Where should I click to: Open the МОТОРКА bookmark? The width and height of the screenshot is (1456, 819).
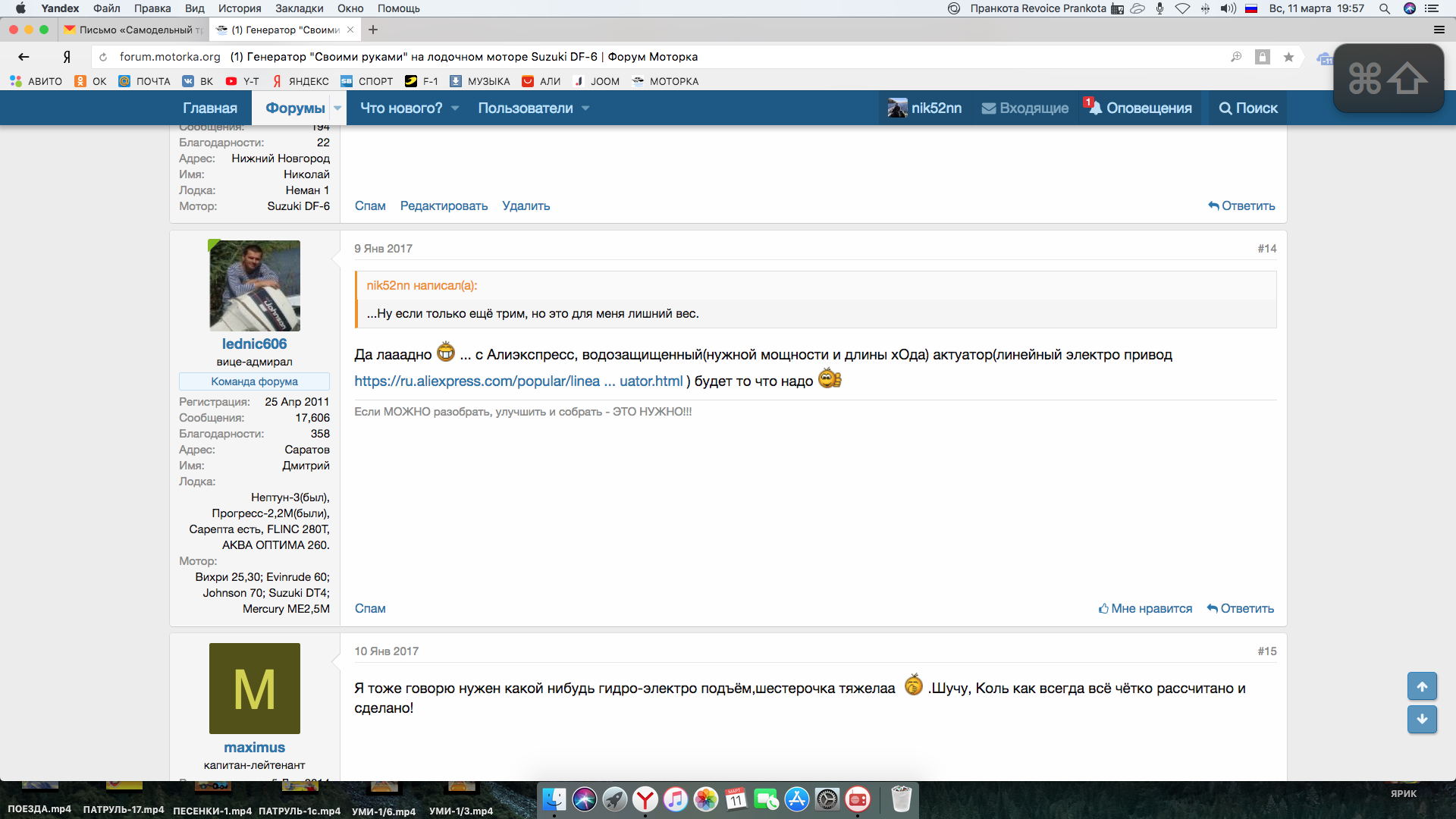coord(665,81)
